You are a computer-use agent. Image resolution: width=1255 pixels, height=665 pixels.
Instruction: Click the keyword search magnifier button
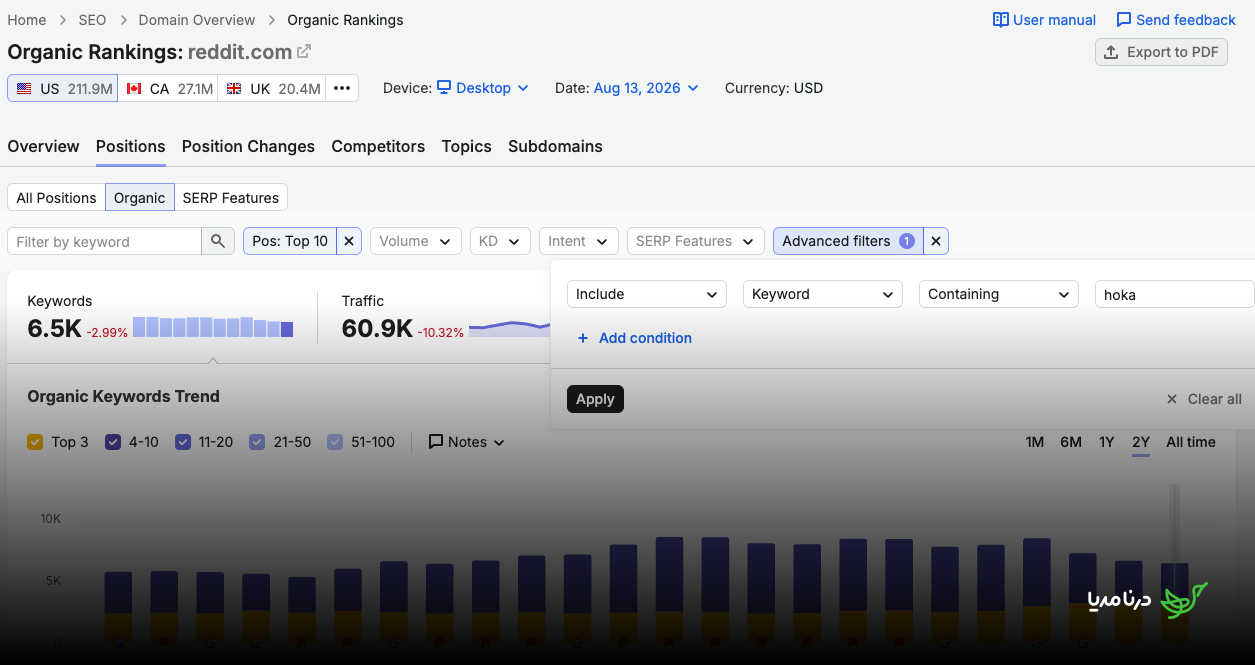pyautogui.click(x=217, y=241)
